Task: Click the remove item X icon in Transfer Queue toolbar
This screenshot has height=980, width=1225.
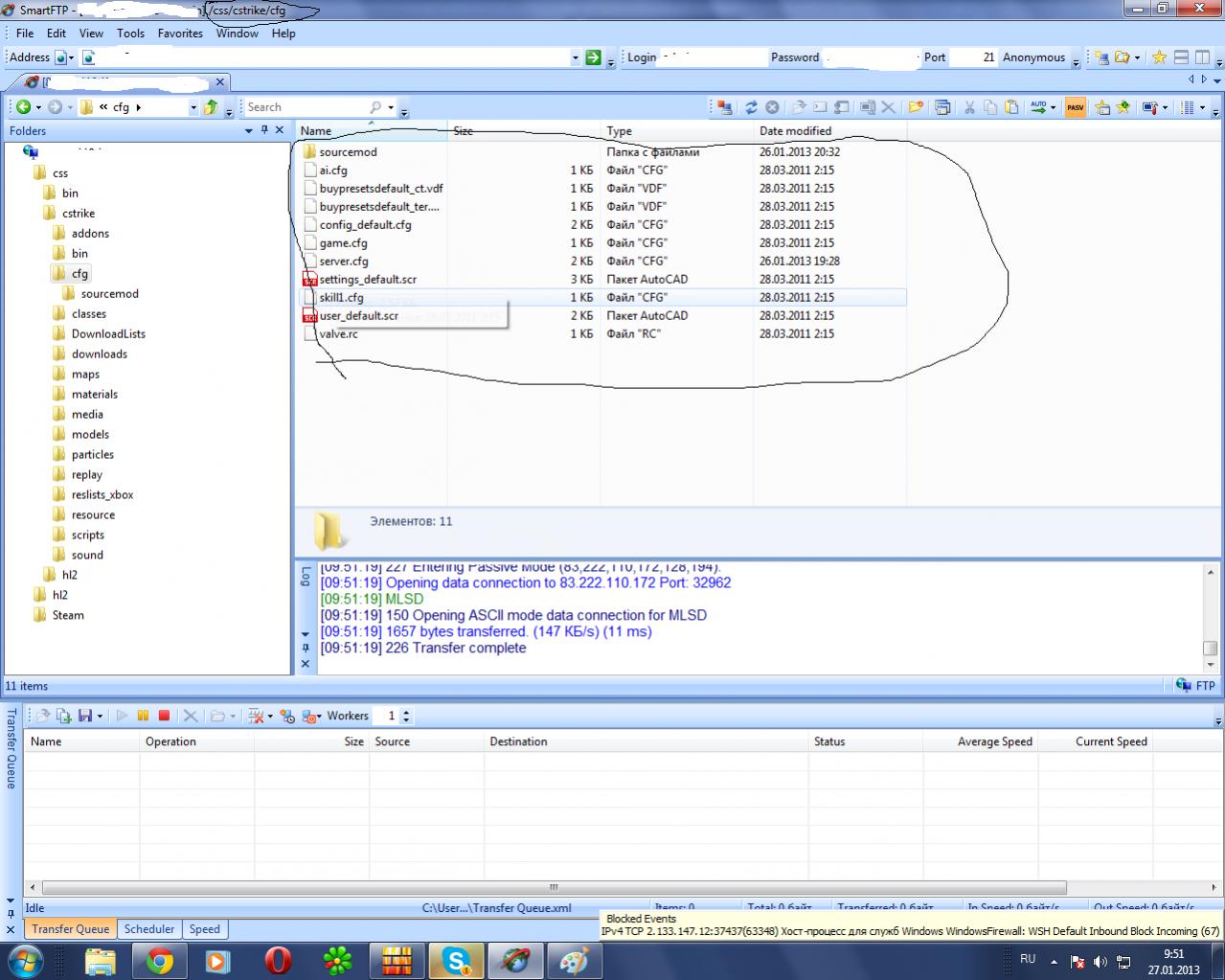Action: (x=191, y=716)
